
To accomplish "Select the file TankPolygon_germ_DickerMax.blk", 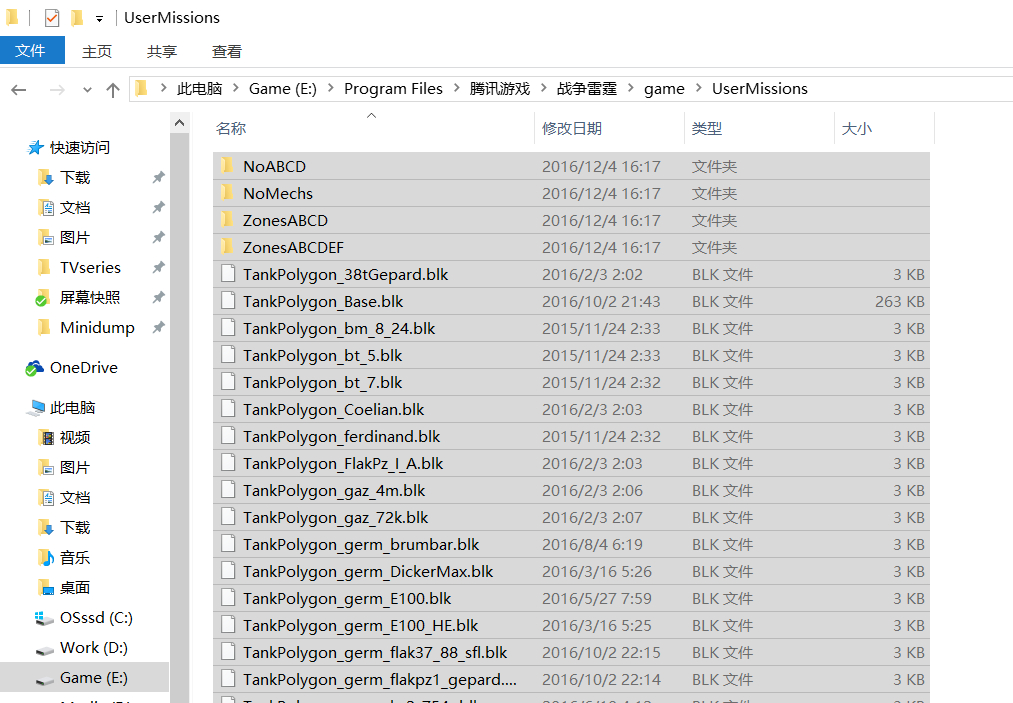I will [571, 572].
